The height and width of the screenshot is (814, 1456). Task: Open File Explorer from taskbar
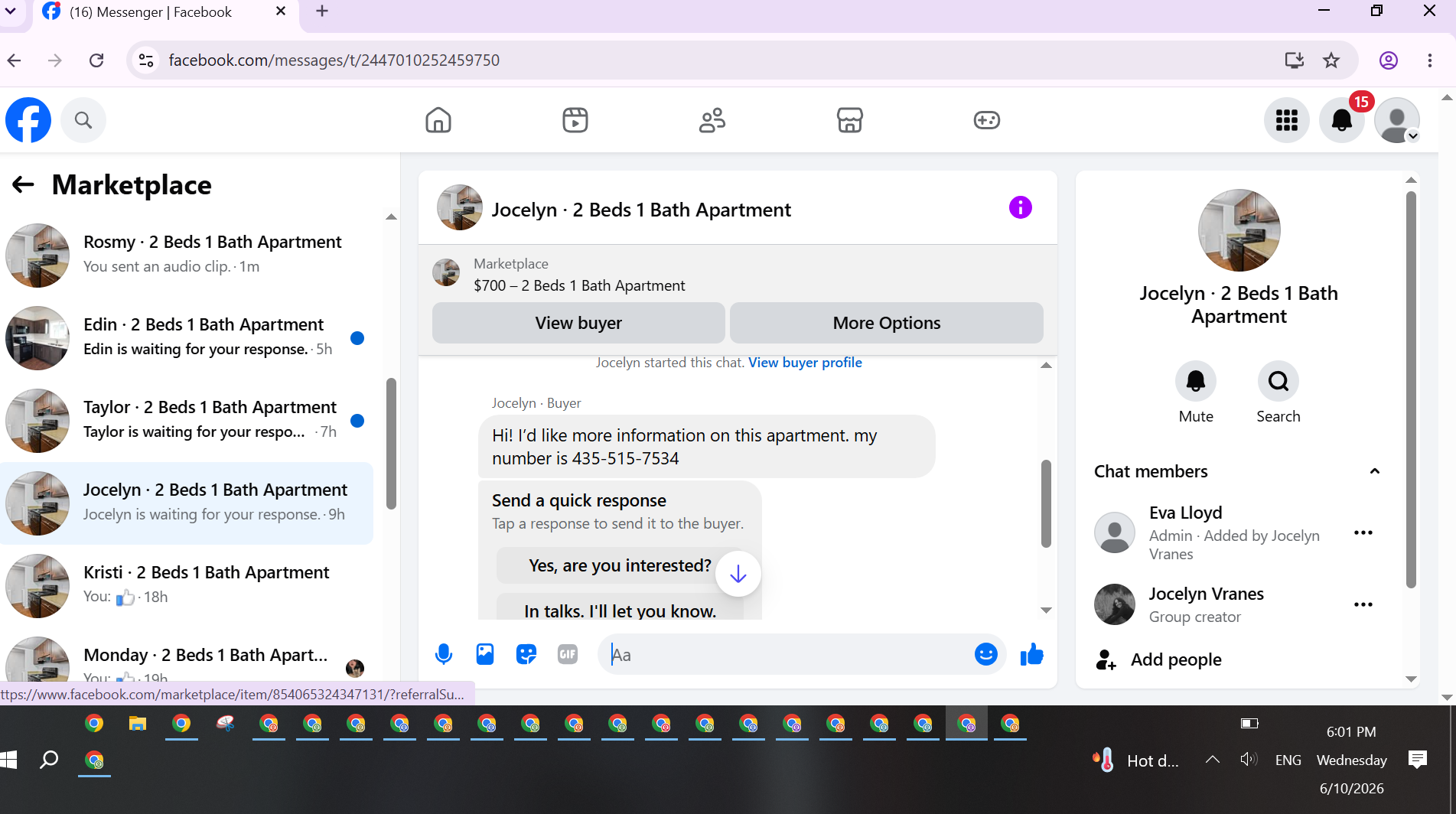point(137,724)
